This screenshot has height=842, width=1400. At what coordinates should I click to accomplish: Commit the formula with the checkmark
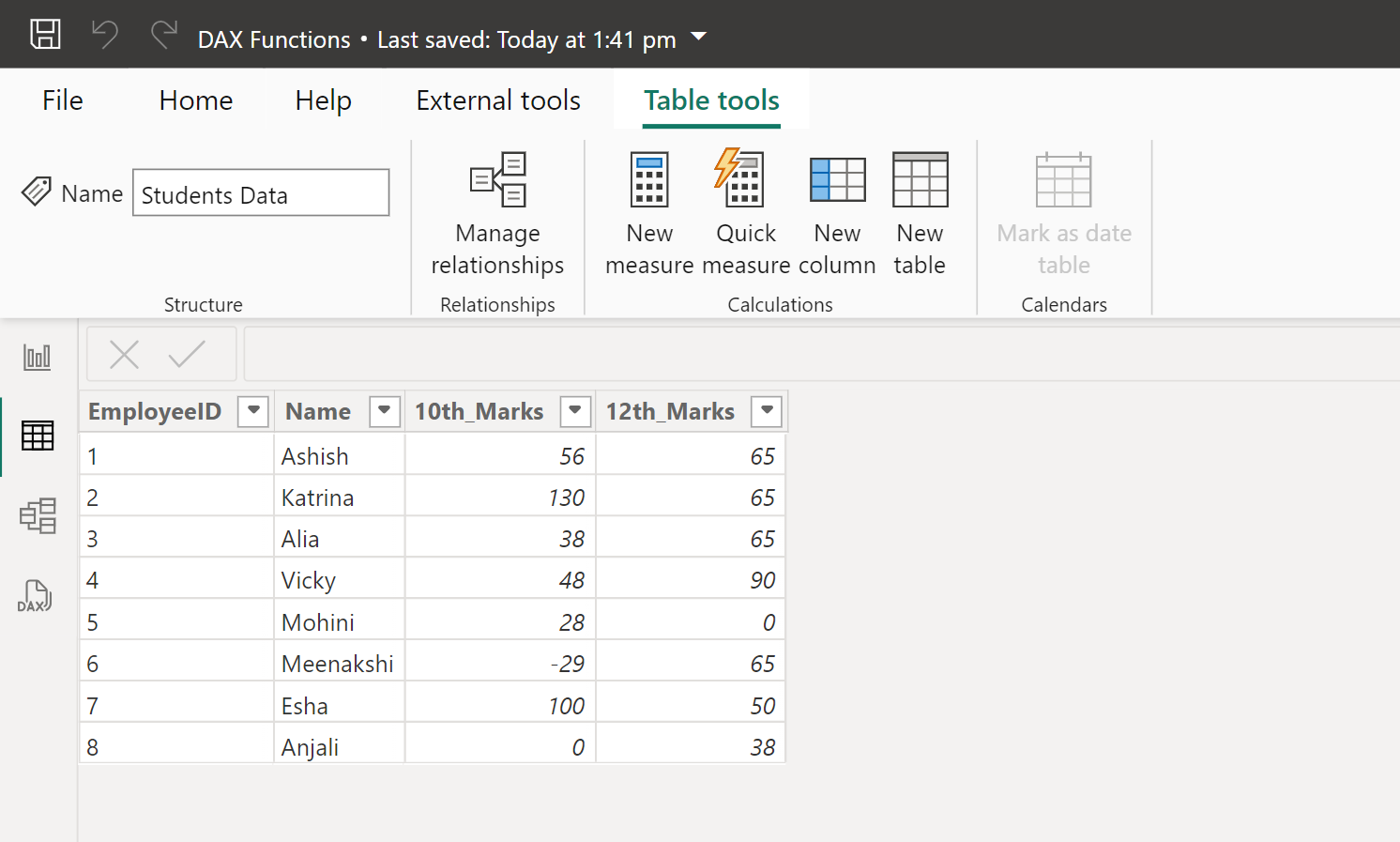point(188,354)
